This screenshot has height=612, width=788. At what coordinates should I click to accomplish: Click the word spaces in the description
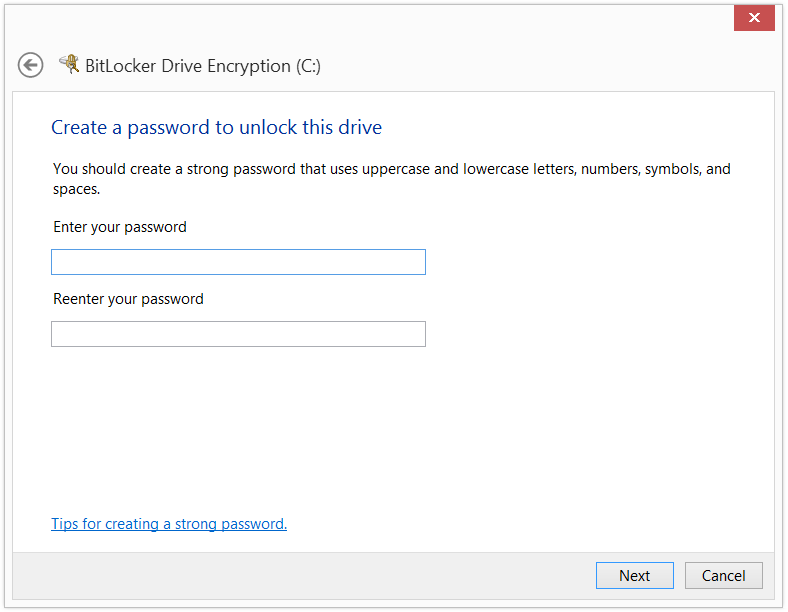76,190
